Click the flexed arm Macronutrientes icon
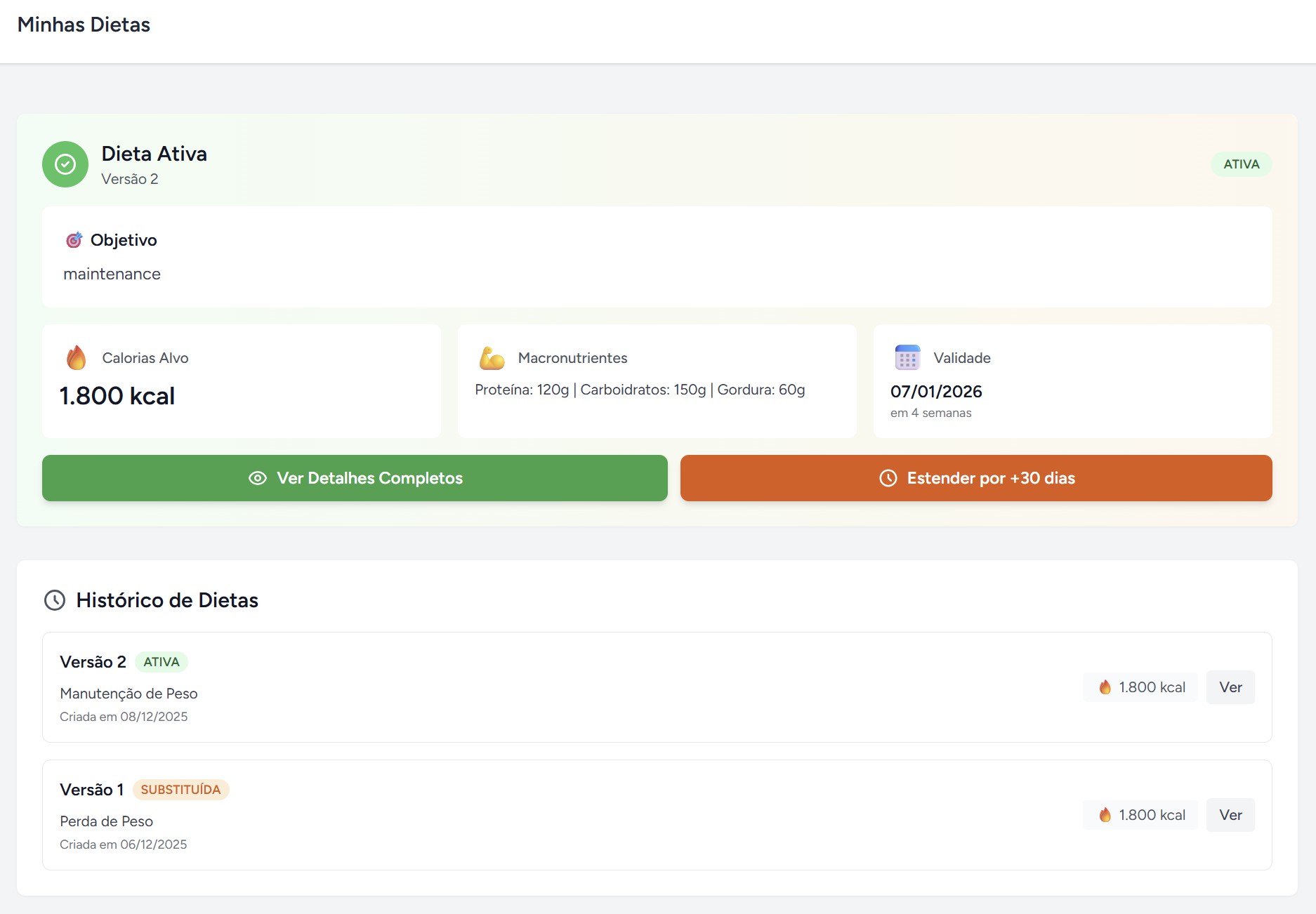 (x=492, y=358)
